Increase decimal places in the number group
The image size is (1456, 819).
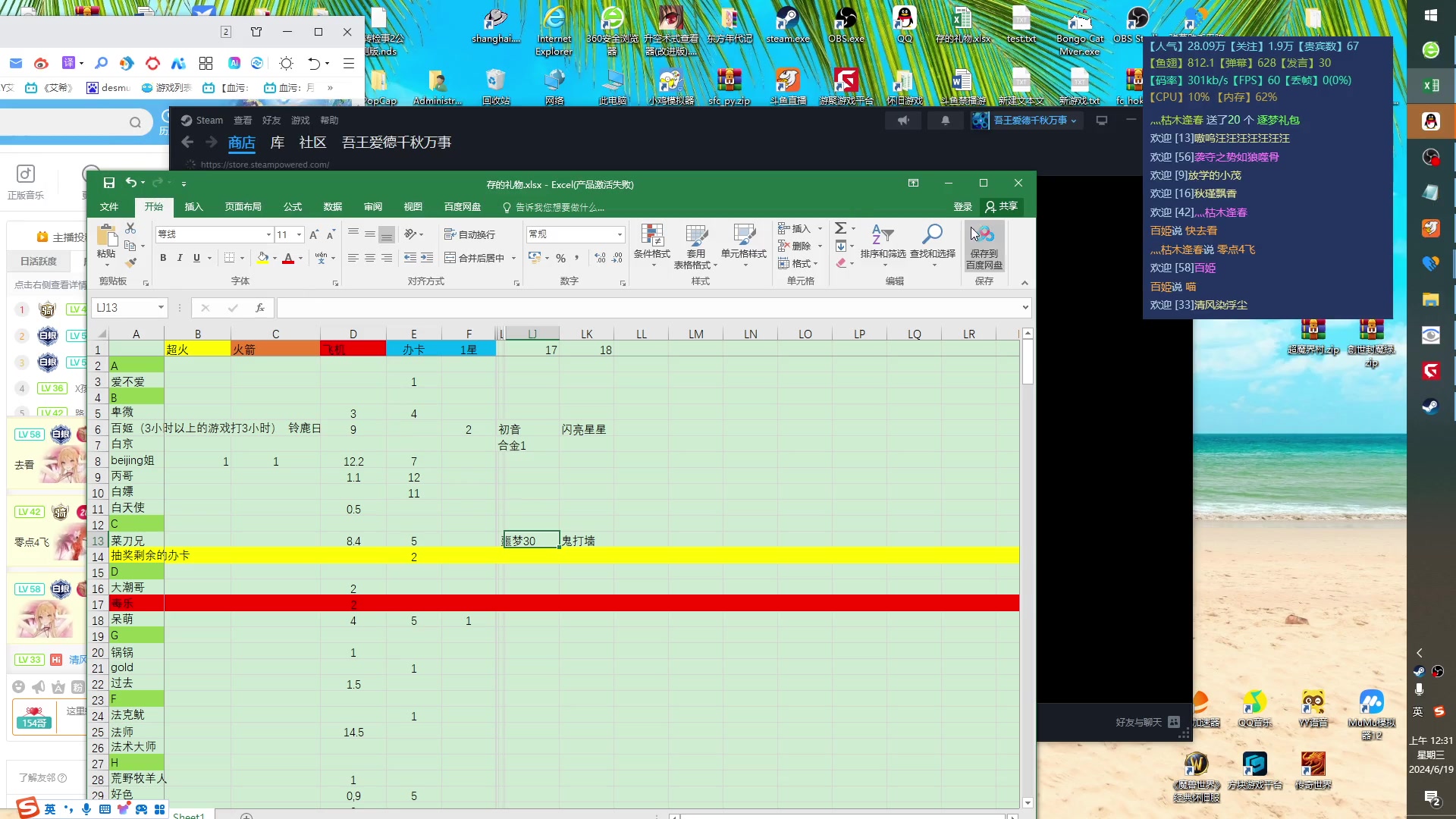(x=601, y=259)
